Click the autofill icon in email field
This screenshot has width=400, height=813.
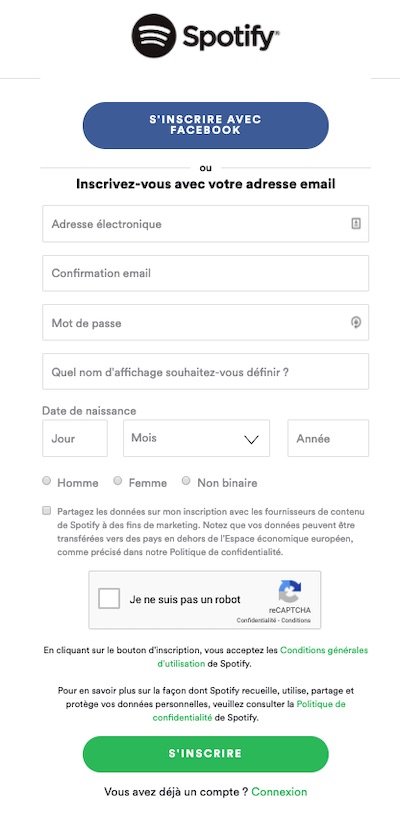356,223
